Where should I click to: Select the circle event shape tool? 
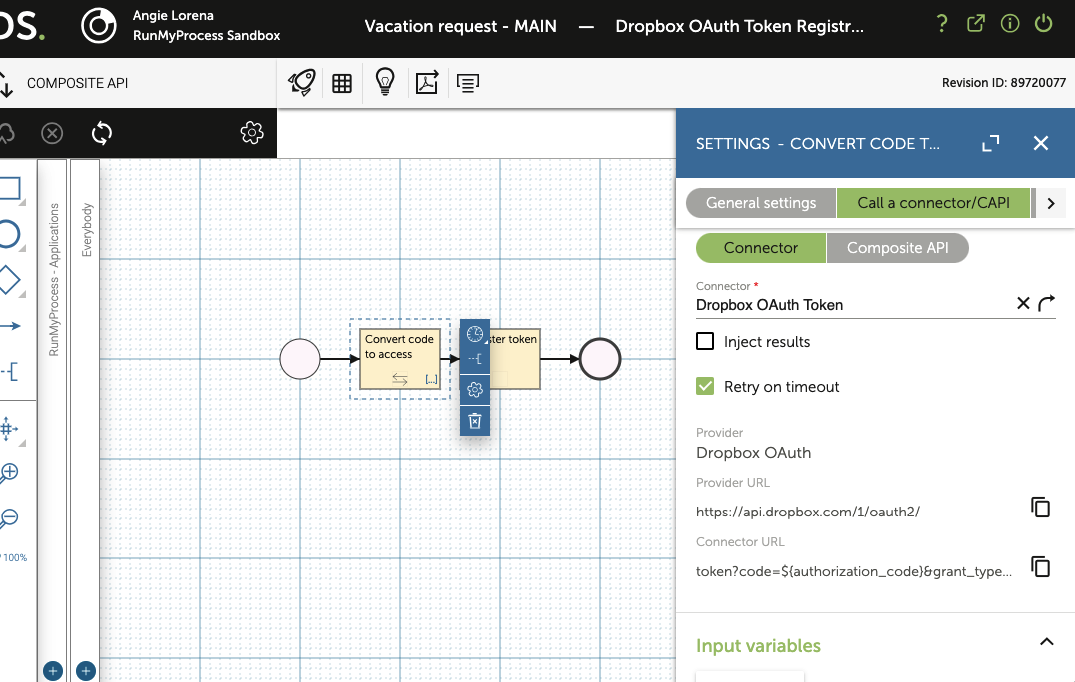[x=8, y=234]
